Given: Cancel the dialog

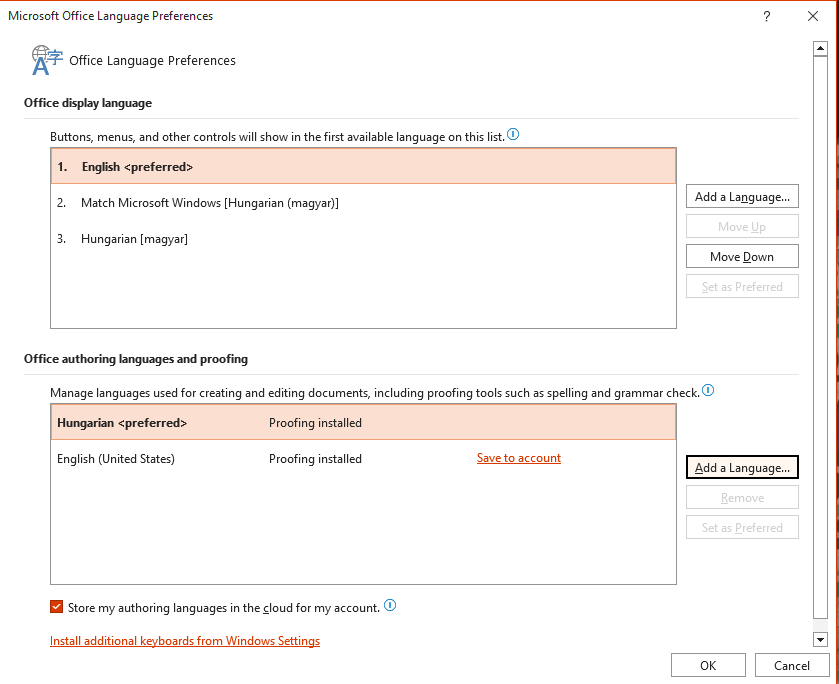Looking at the screenshot, I should tap(791, 665).
